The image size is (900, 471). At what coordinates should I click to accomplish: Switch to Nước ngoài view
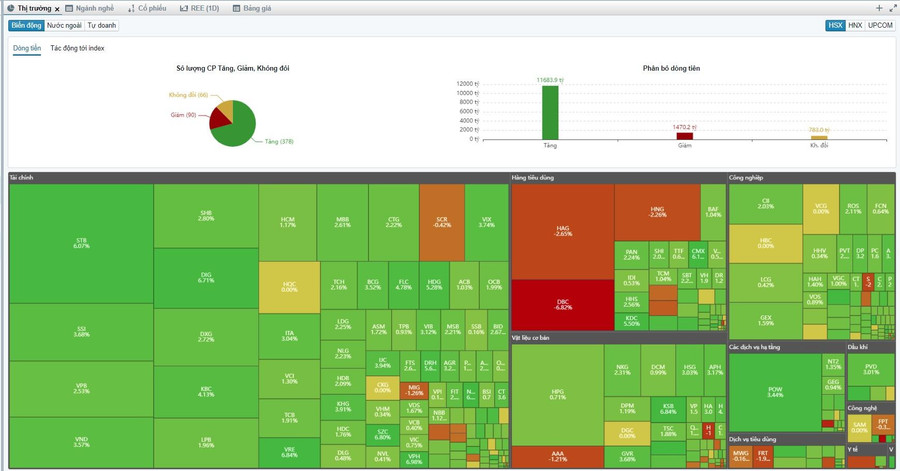pos(64,25)
